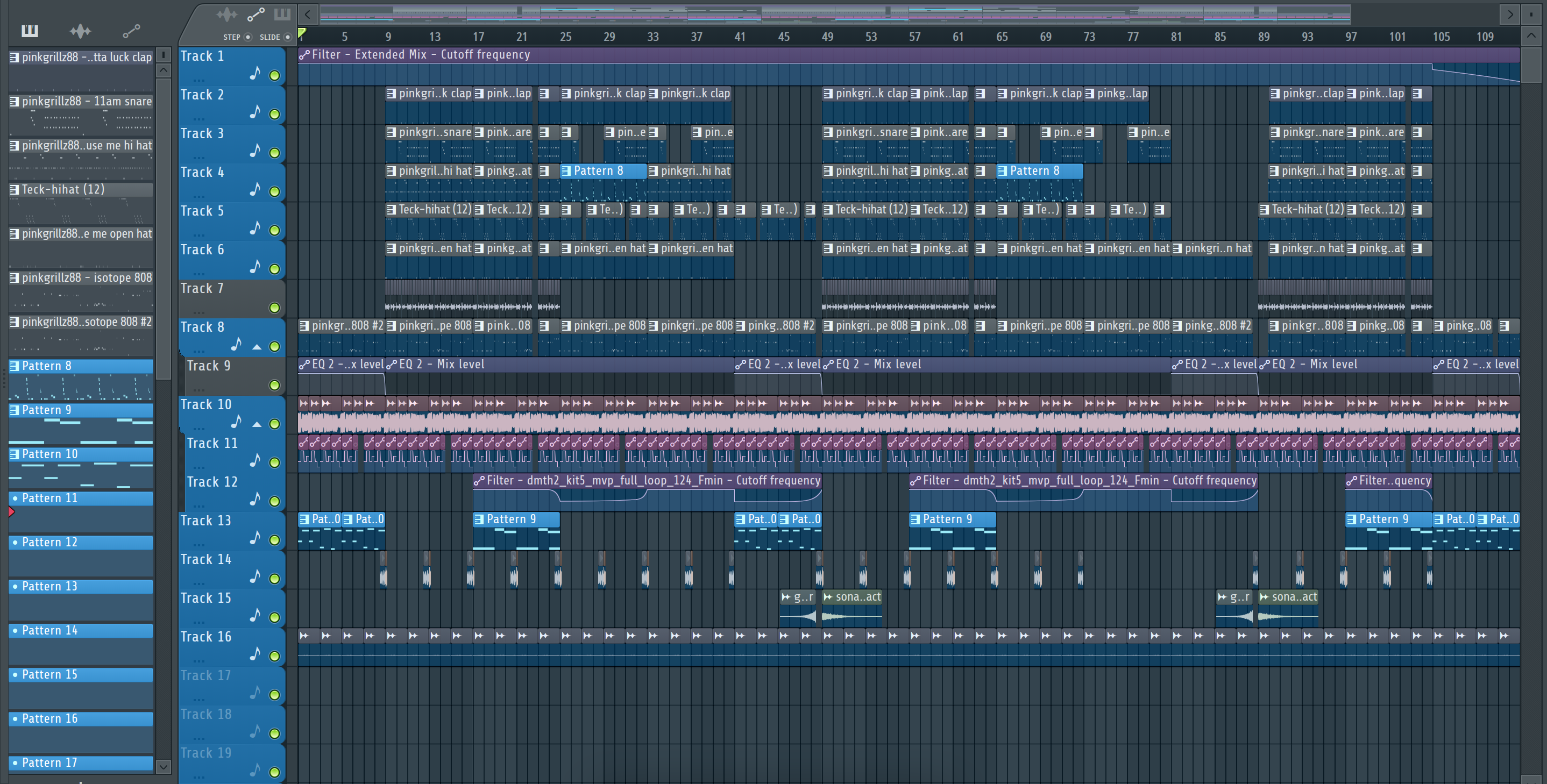Toggle the Track 7 mute LED
The image size is (1547, 784).
coord(274,308)
